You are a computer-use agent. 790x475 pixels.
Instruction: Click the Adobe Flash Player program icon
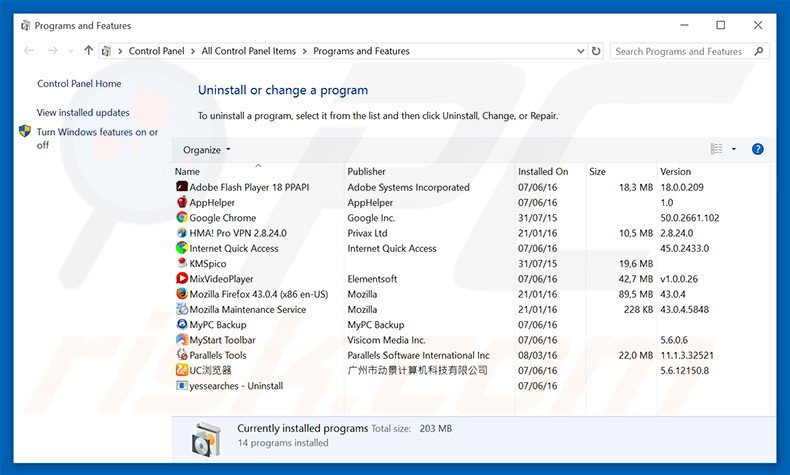(182, 187)
